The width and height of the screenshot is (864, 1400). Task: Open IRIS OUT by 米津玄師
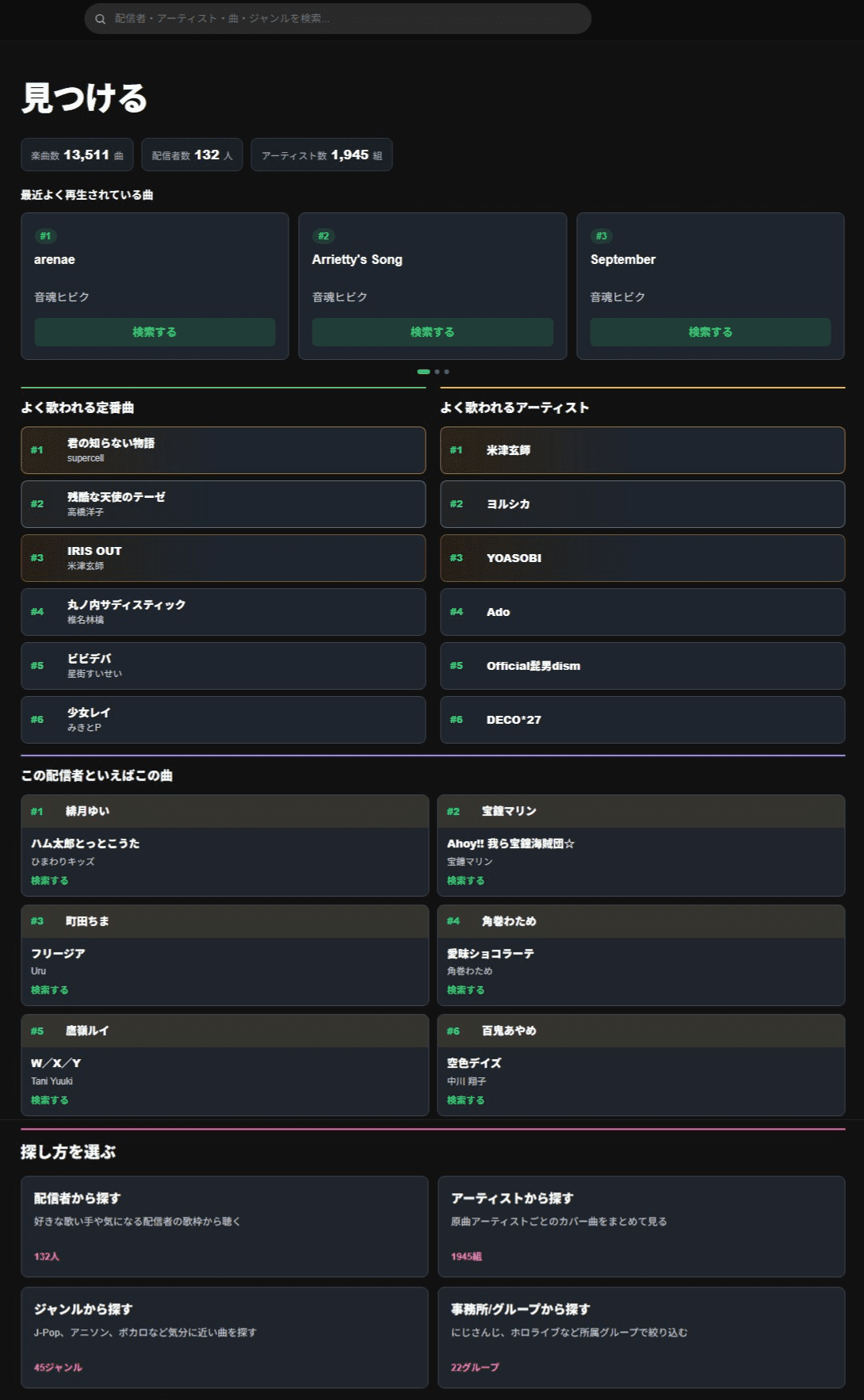[x=224, y=558]
